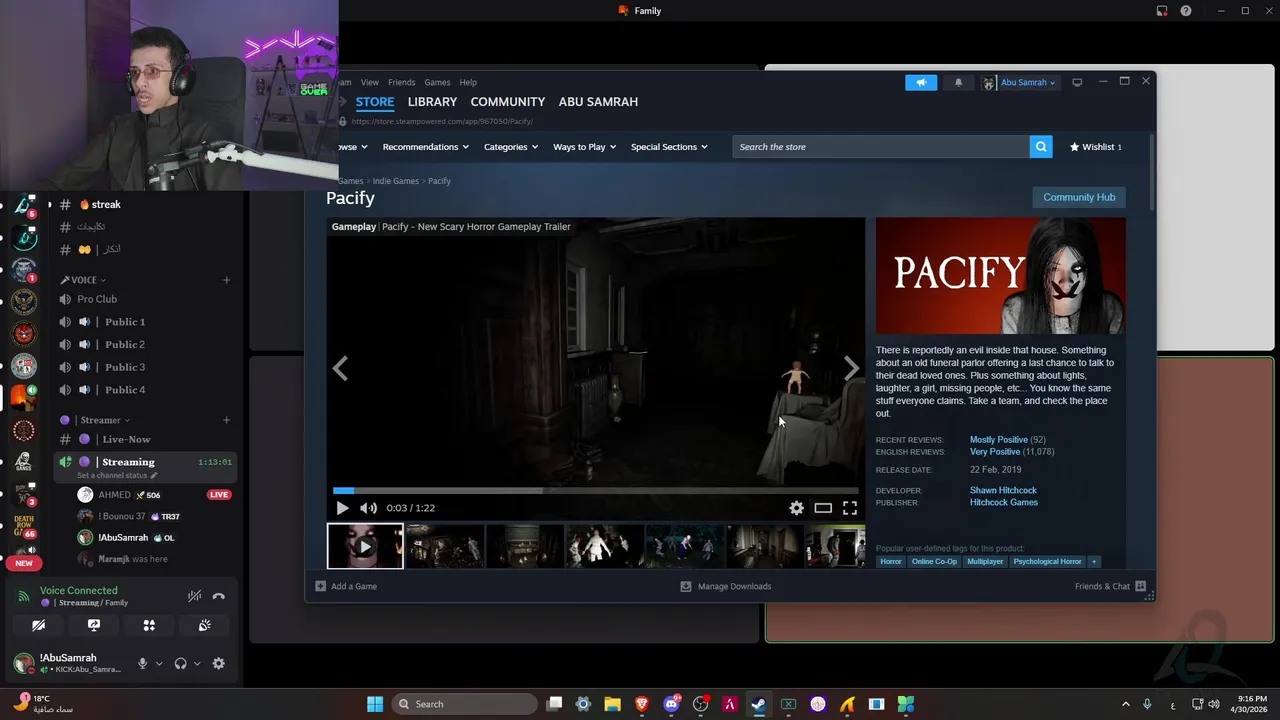
Task: Join the Pro Club voice channel
Action: (x=145, y=299)
